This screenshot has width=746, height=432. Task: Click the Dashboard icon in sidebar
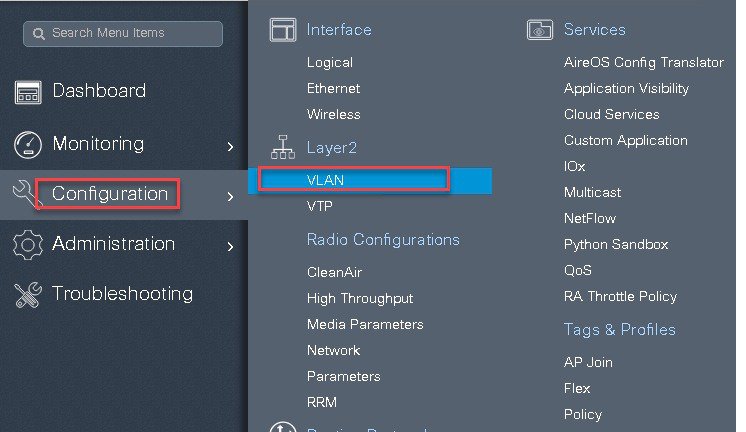click(28, 92)
